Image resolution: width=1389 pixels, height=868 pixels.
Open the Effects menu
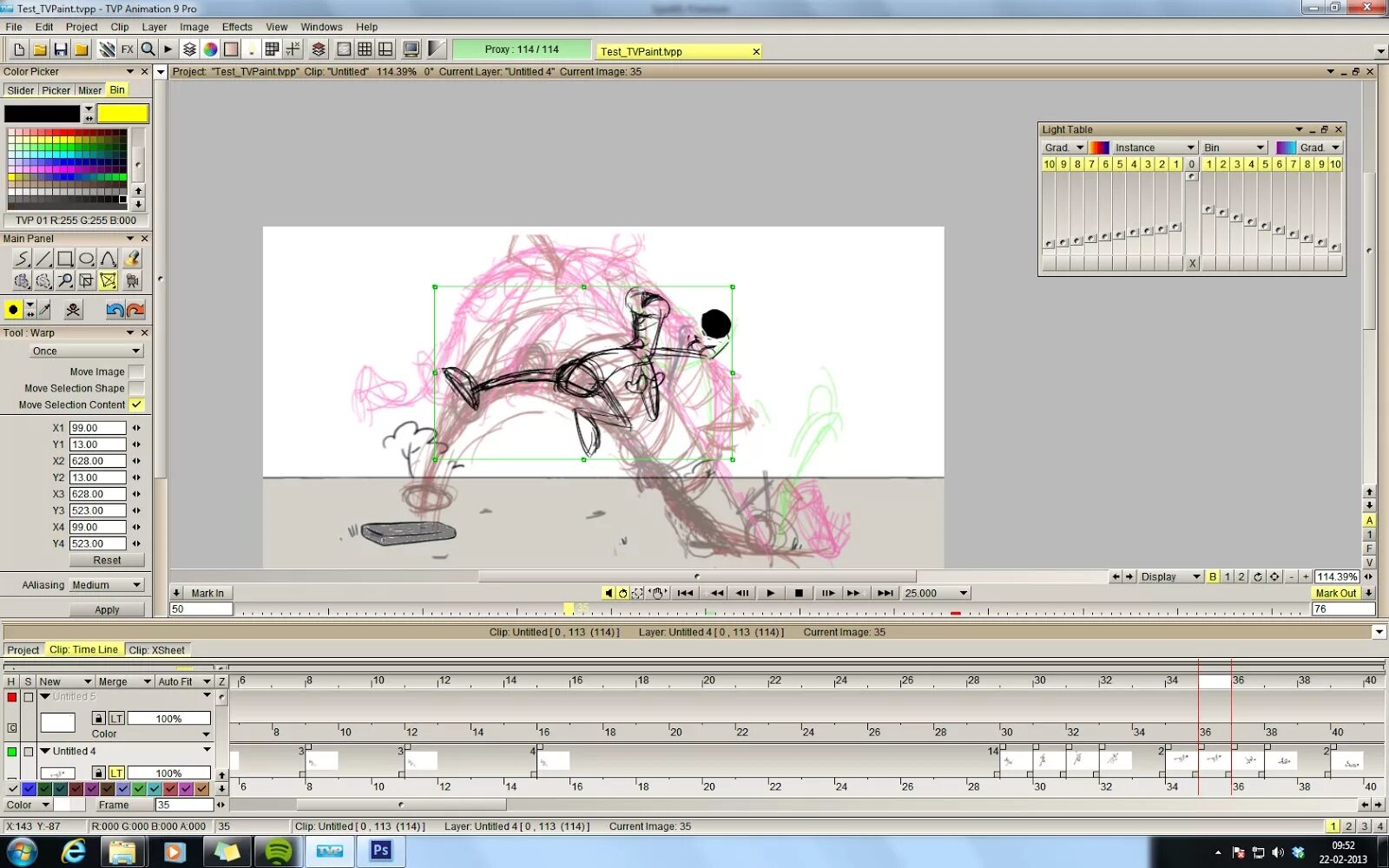[237, 27]
